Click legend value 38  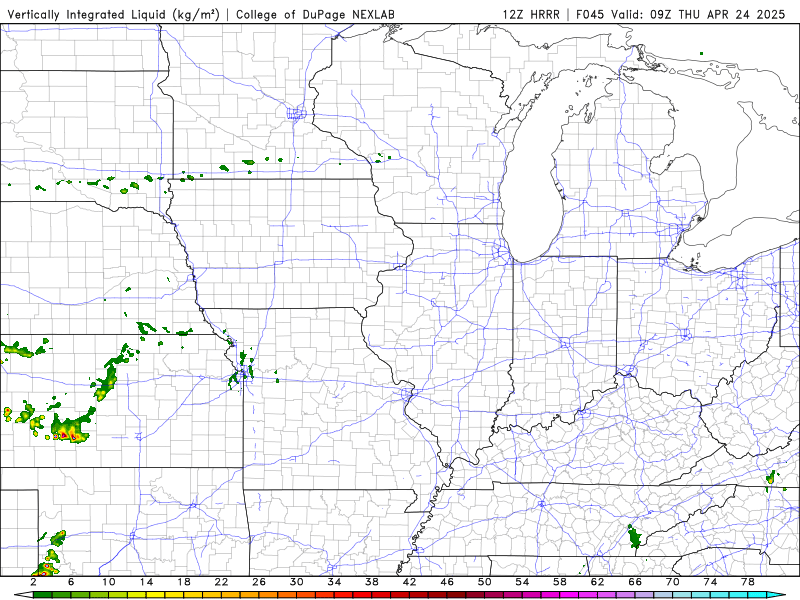(372, 582)
